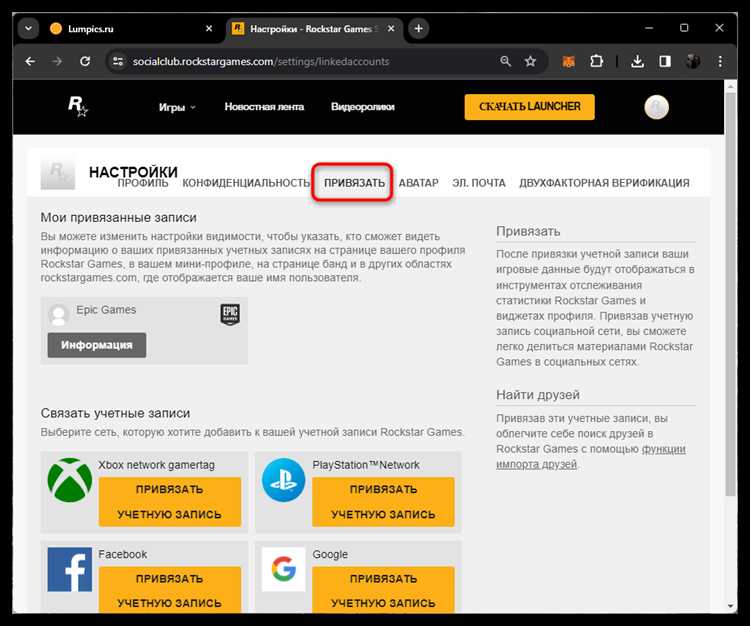Open Видеоролики in header

[x=363, y=107]
